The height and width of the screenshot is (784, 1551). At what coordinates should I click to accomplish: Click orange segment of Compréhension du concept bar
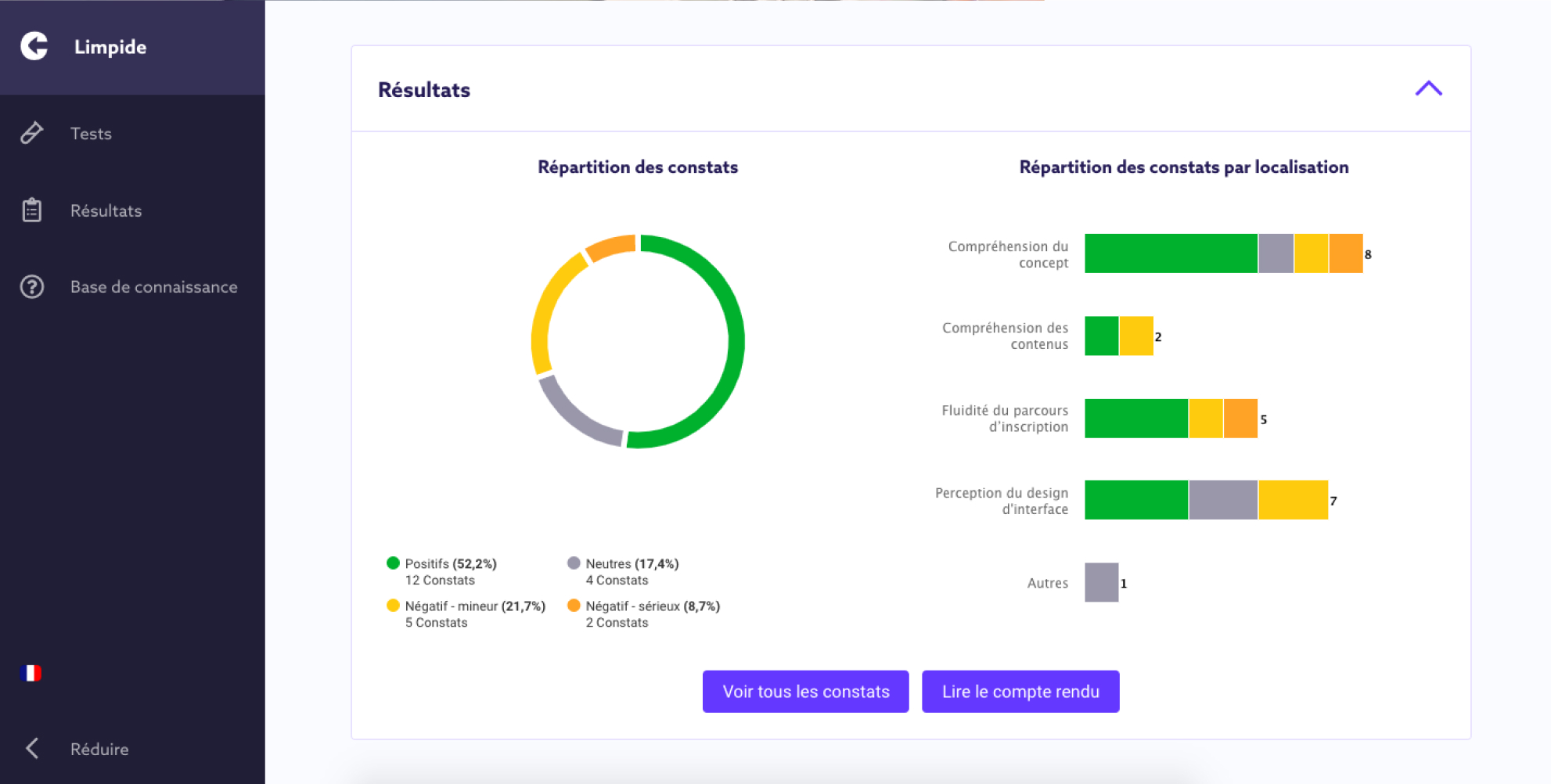click(x=1346, y=254)
